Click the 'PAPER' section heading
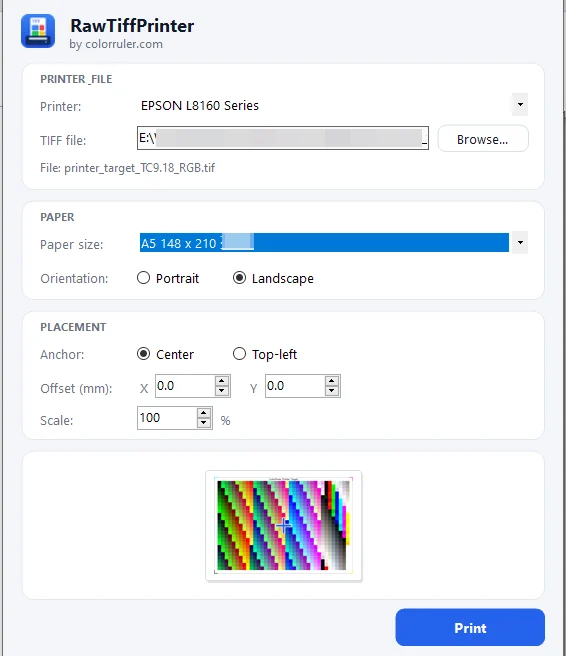The height and width of the screenshot is (656, 566). pos(57,217)
